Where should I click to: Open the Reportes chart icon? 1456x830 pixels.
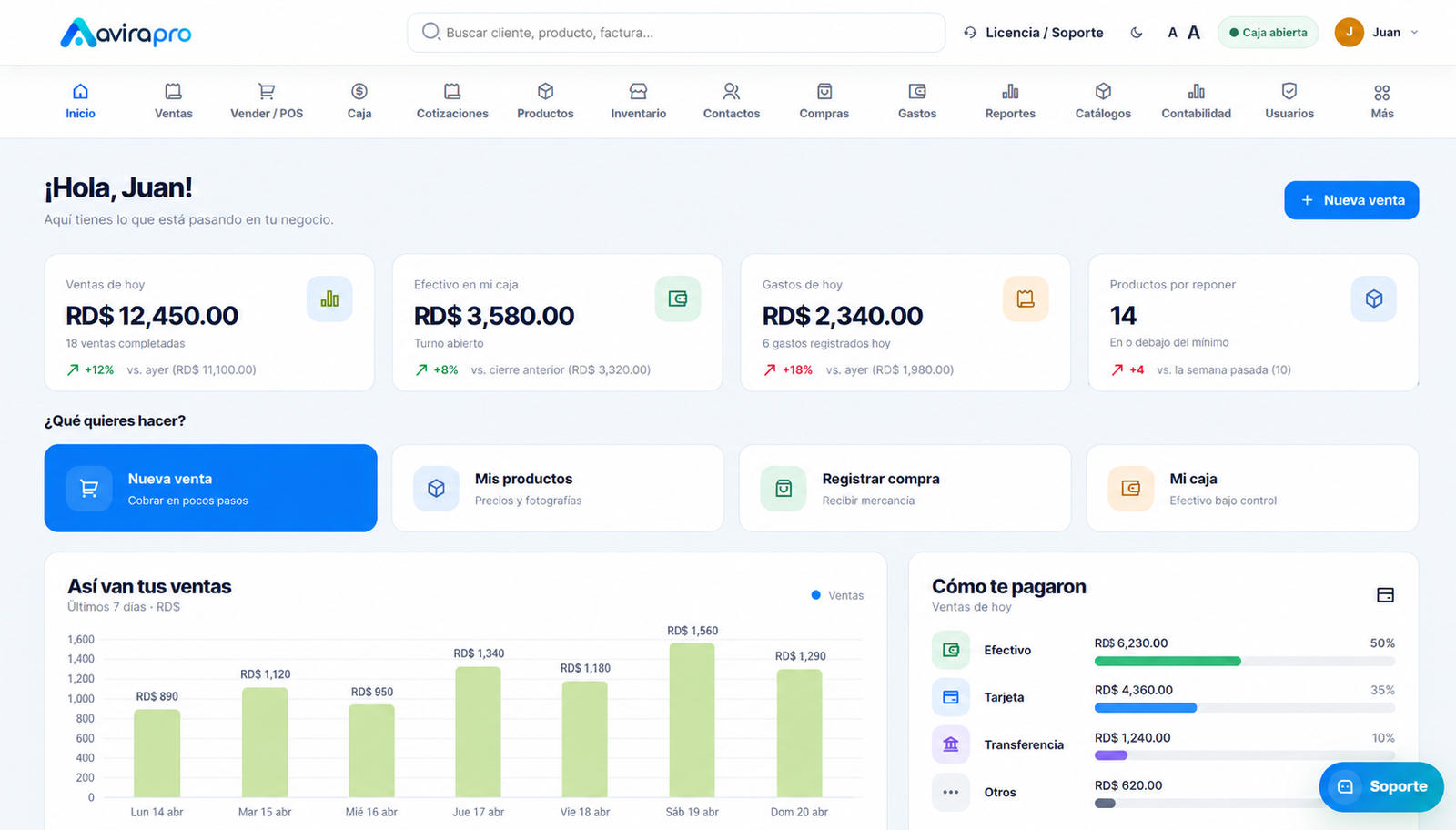pyautogui.click(x=1010, y=91)
